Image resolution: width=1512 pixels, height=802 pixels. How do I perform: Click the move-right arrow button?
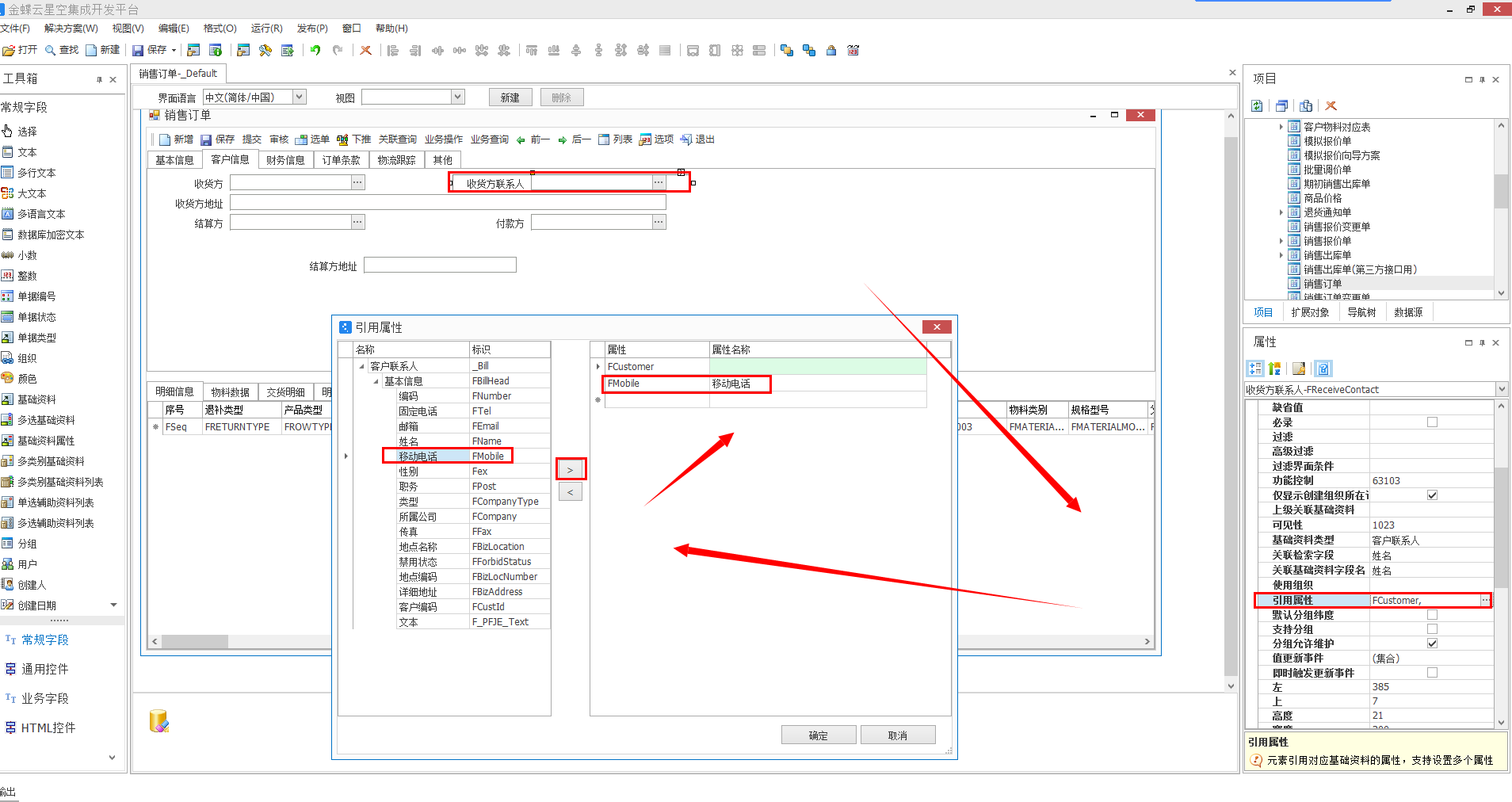(570, 470)
